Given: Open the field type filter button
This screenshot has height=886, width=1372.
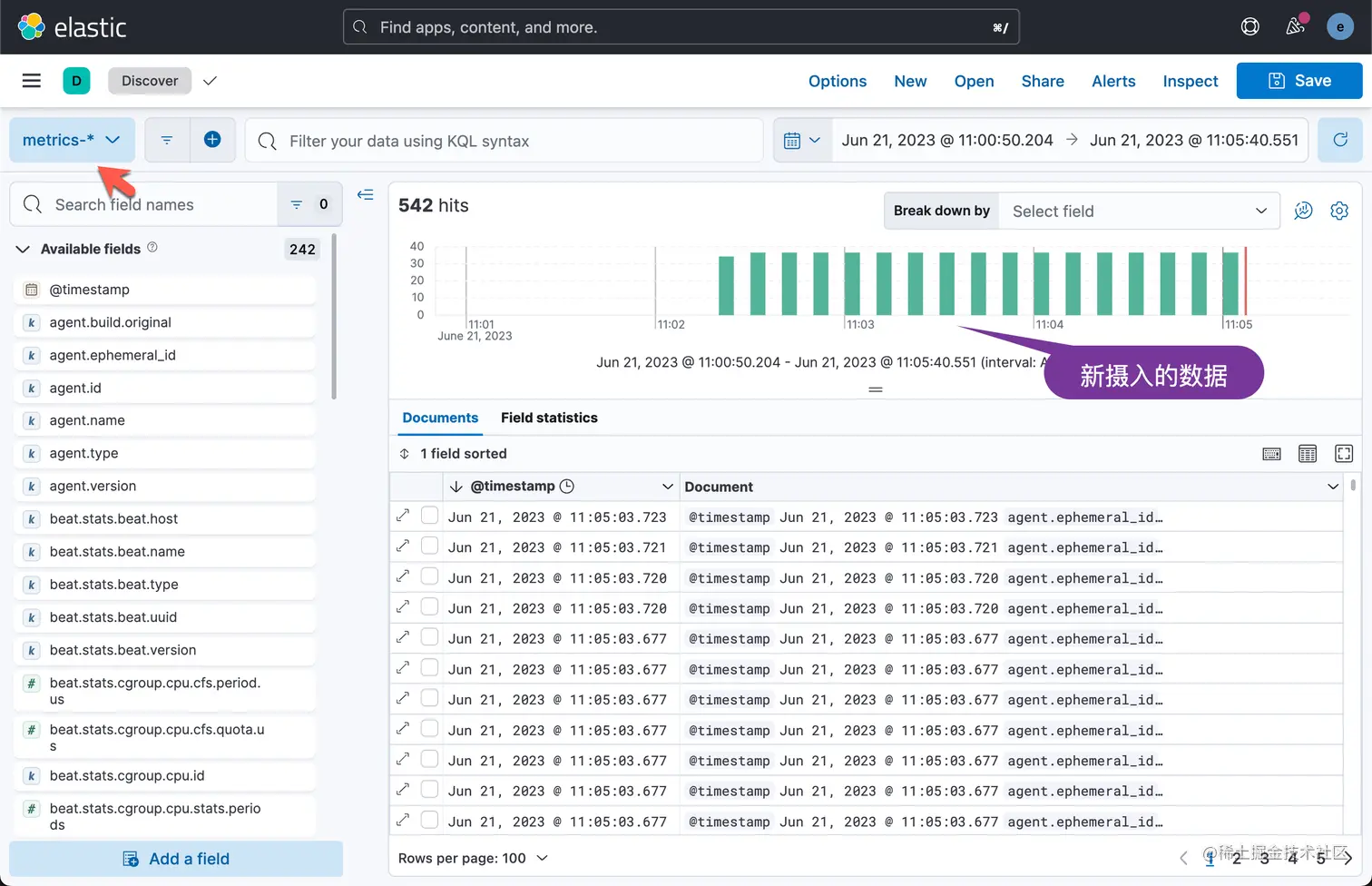Looking at the screenshot, I should (x=309, y=204).
